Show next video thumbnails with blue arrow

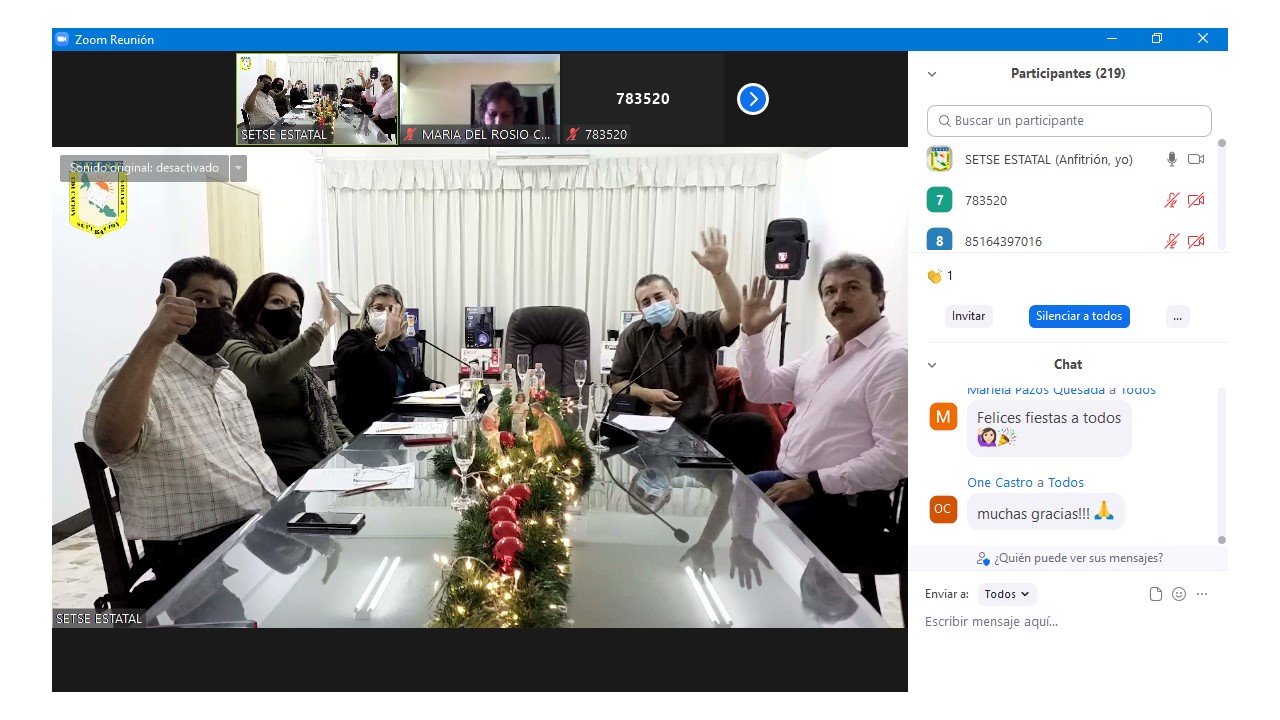753,99
